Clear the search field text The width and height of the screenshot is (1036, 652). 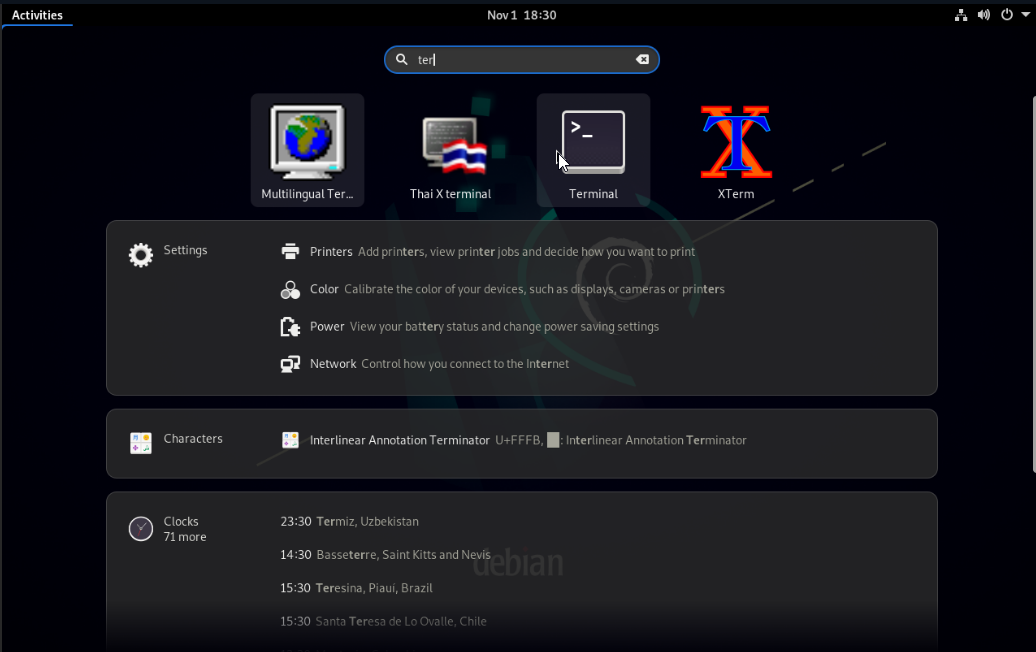click(x=643, y=60)
